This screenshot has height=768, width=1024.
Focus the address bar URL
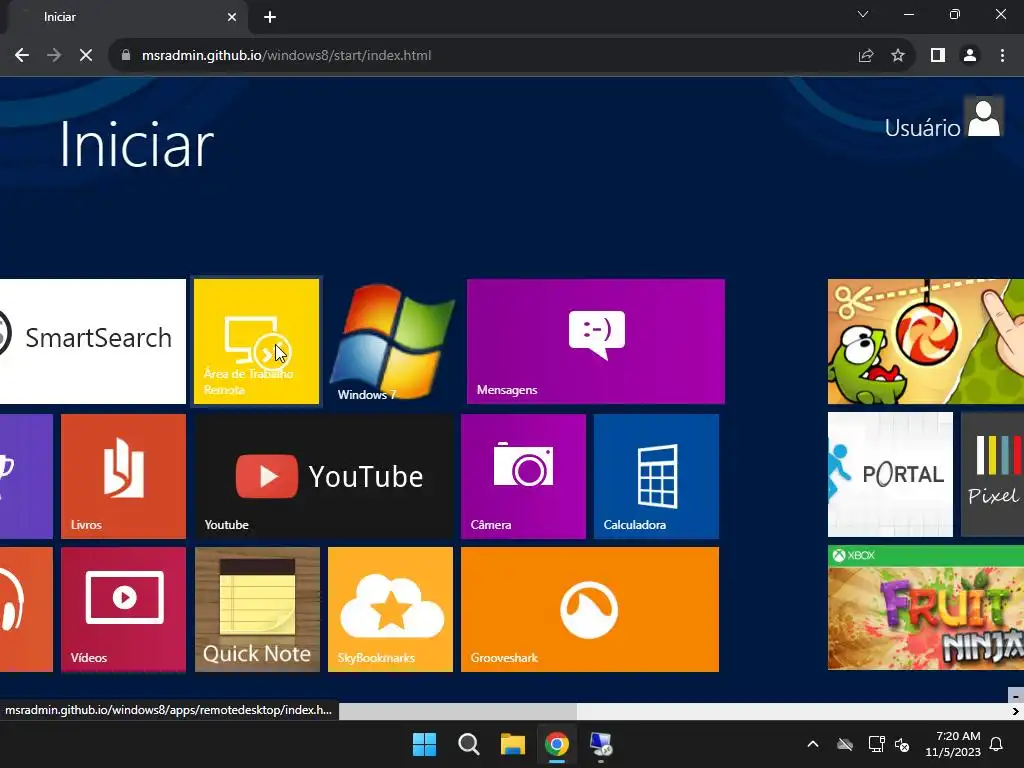pyautogui.click(x=286, y=56)
